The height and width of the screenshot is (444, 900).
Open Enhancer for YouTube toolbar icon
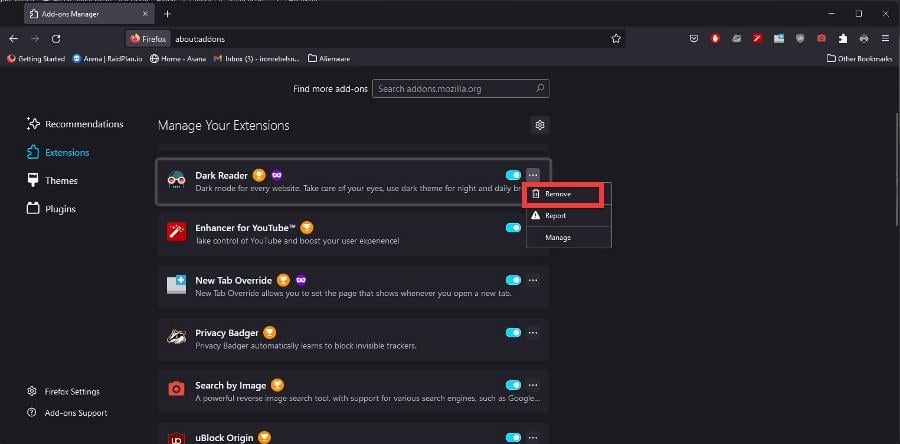[758, 39]
